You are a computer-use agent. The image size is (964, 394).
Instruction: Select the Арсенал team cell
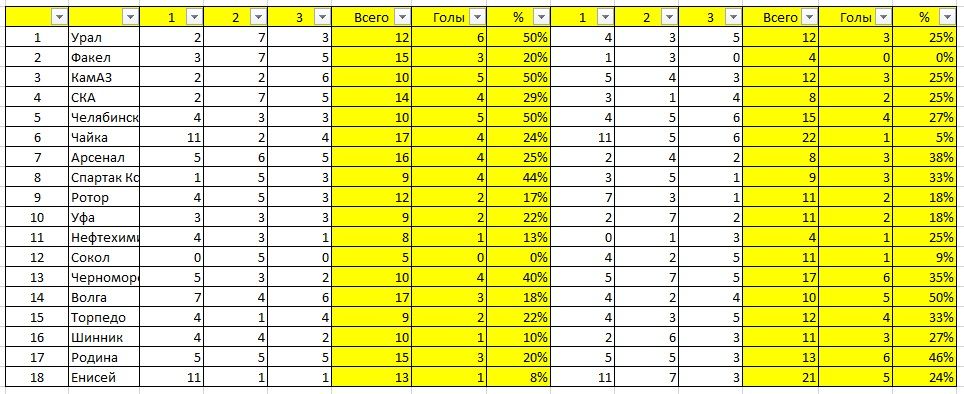click(x=104, y=157)
